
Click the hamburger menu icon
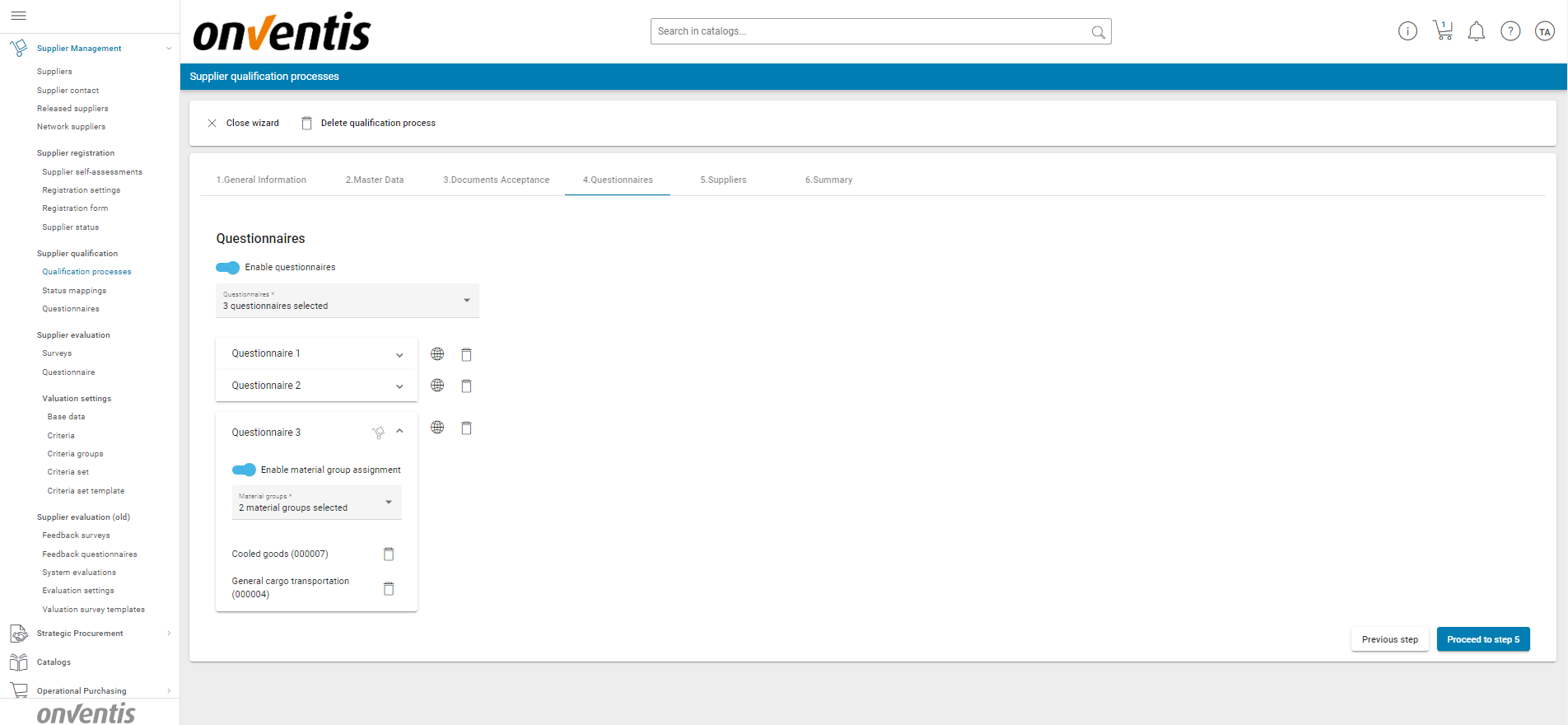click(18, 16)
